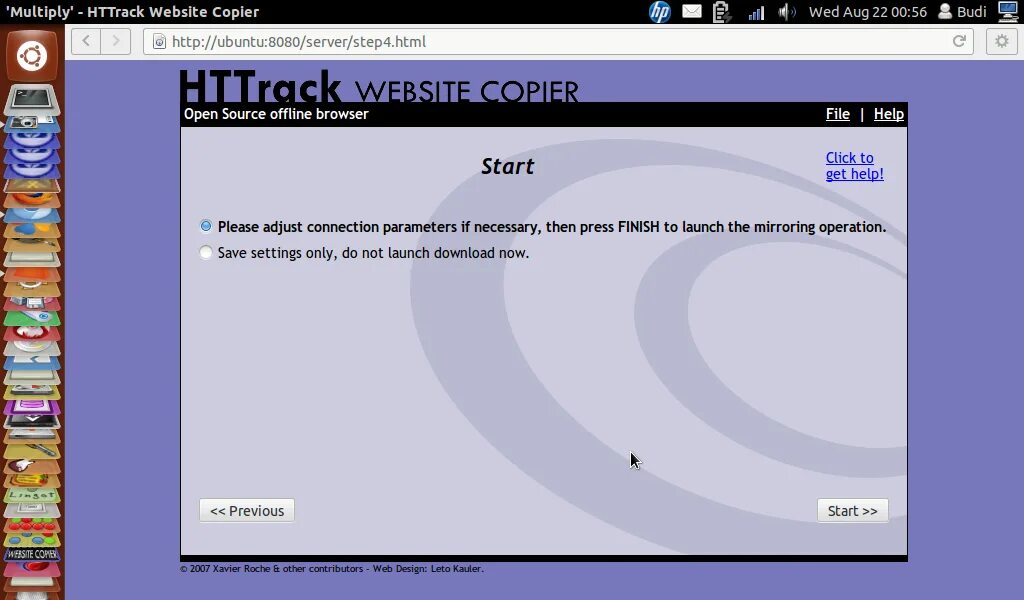Screen dimensions: 1024x600
Task: Click the page icon in address bar
Action: (x=159, y=42)
